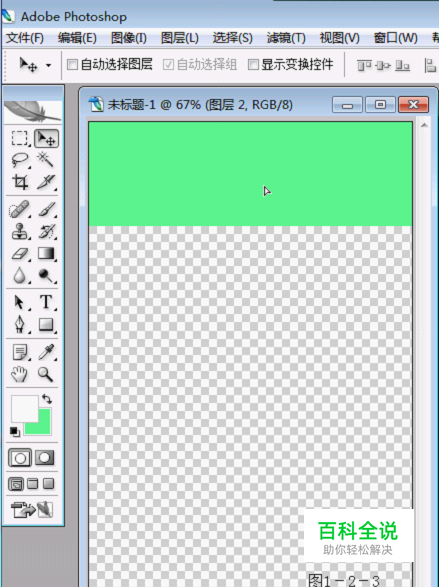Open the tool preset picker dropdown arrow
This screenshot has width=439, height=587.
(x=48, y=66)
